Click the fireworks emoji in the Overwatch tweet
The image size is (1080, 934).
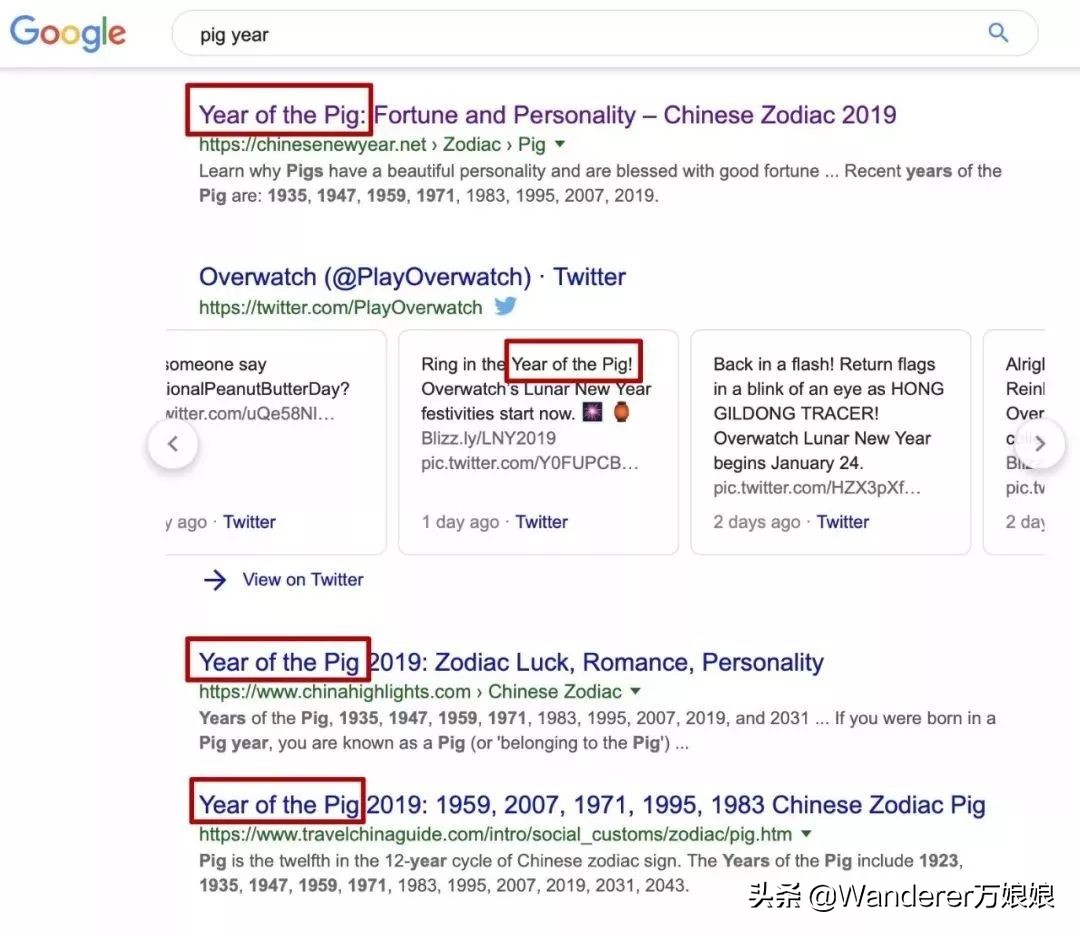(x=592, y=413)
